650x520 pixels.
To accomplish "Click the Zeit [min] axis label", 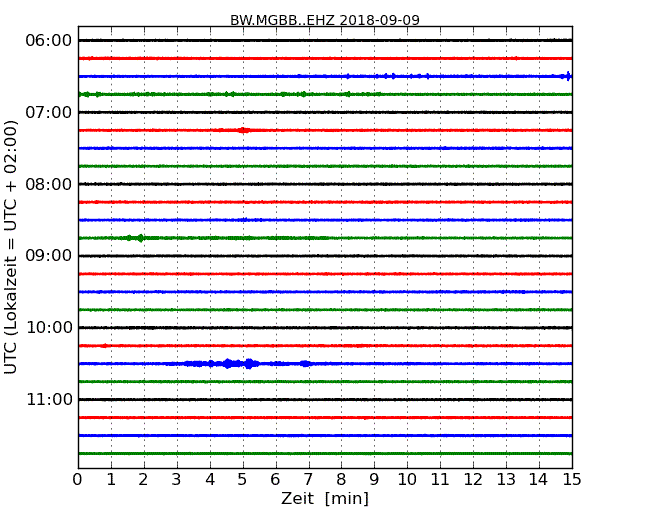I will (x=325, y=498).
